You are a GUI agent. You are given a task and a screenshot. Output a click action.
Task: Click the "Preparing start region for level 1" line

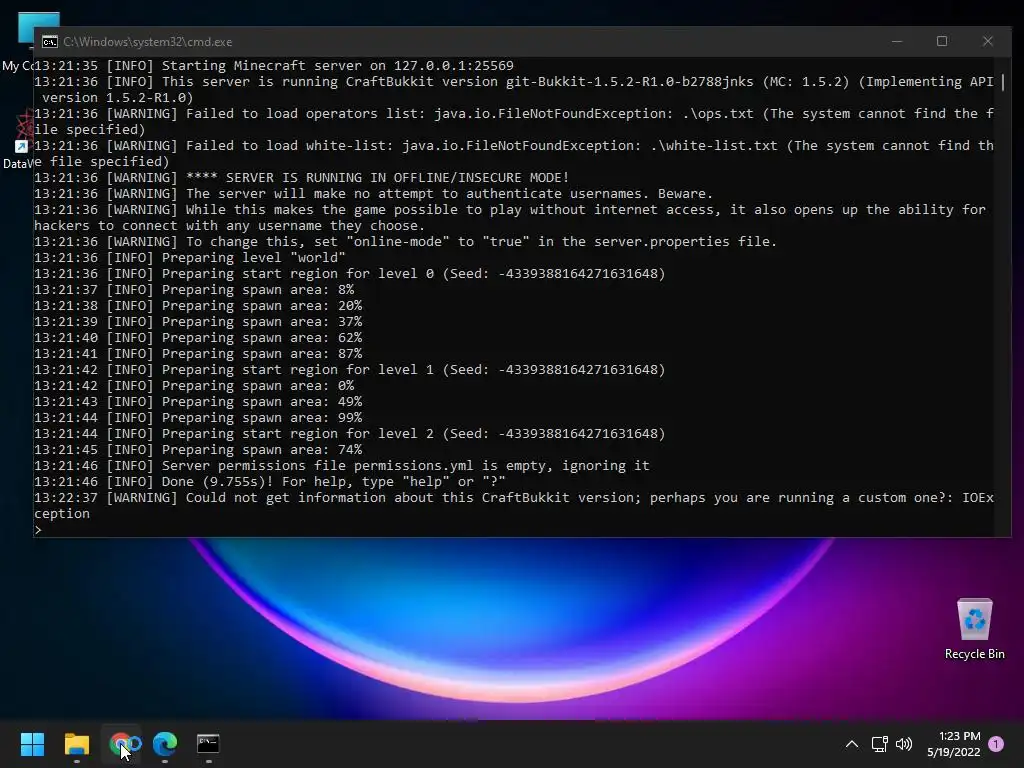click(x=349, y=370)
